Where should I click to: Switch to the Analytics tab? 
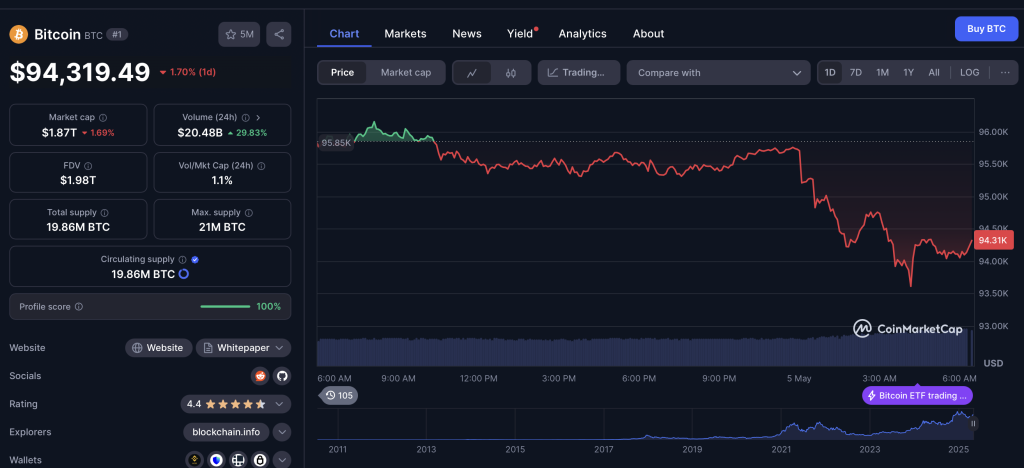583,33
